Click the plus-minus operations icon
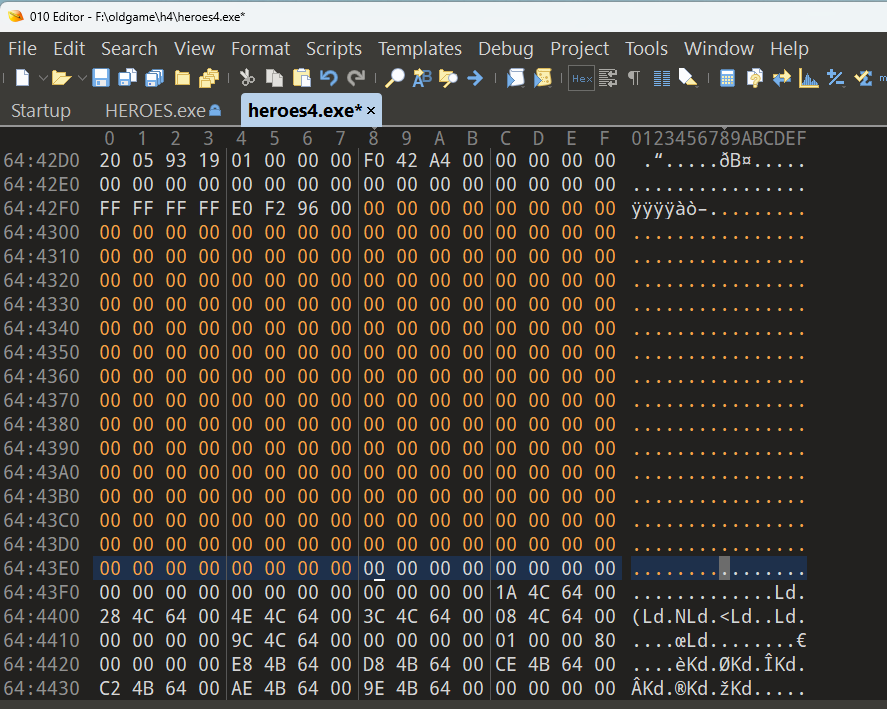 click(x=836, y=78)
